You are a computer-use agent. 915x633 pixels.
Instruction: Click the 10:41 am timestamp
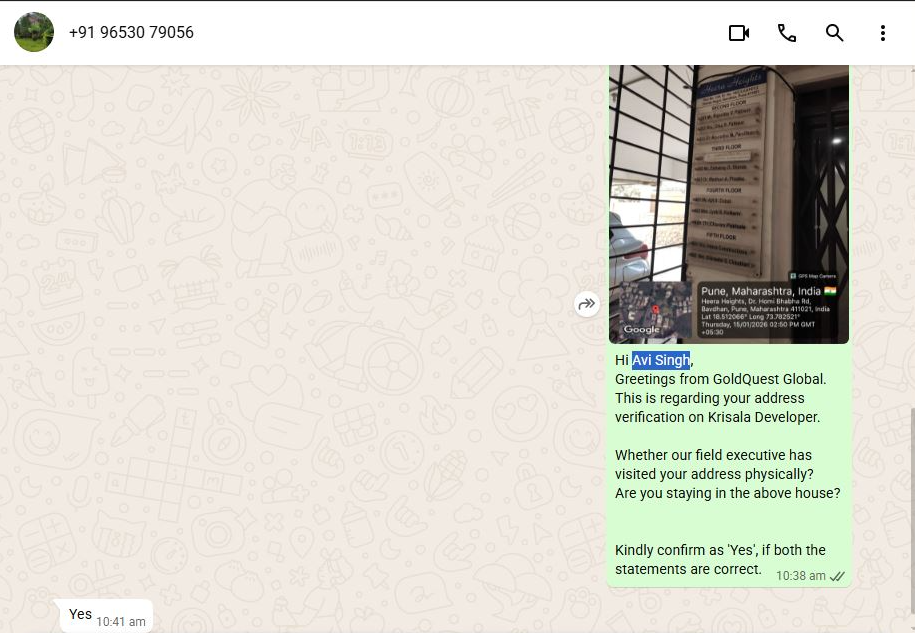[121, 622]
